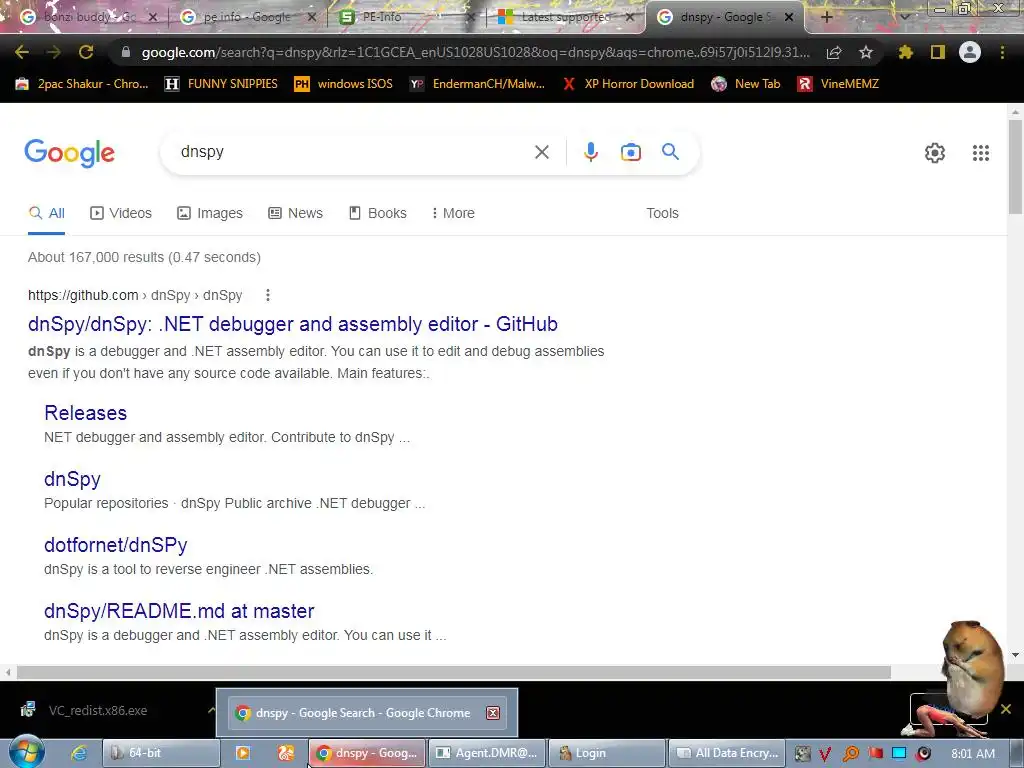
Task: Toggle the Chrome side panel icon
Action: [938, 52]
